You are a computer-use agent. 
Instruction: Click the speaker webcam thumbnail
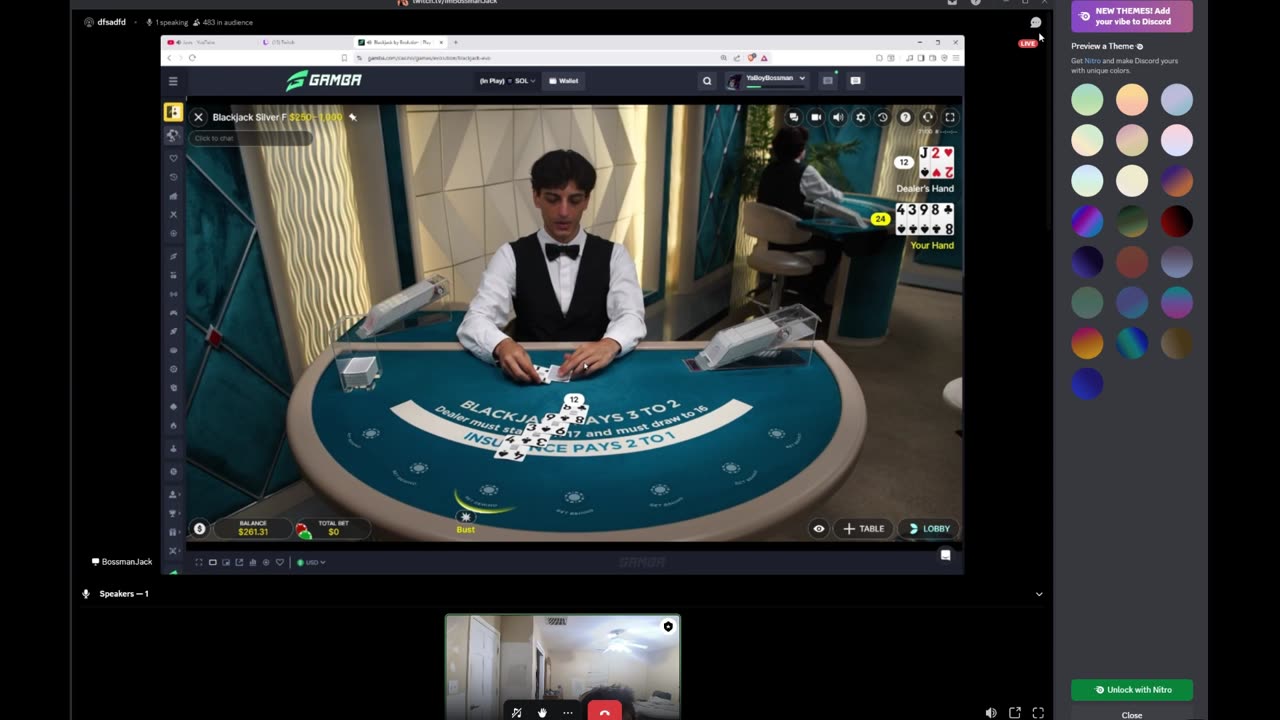[563, 665]
